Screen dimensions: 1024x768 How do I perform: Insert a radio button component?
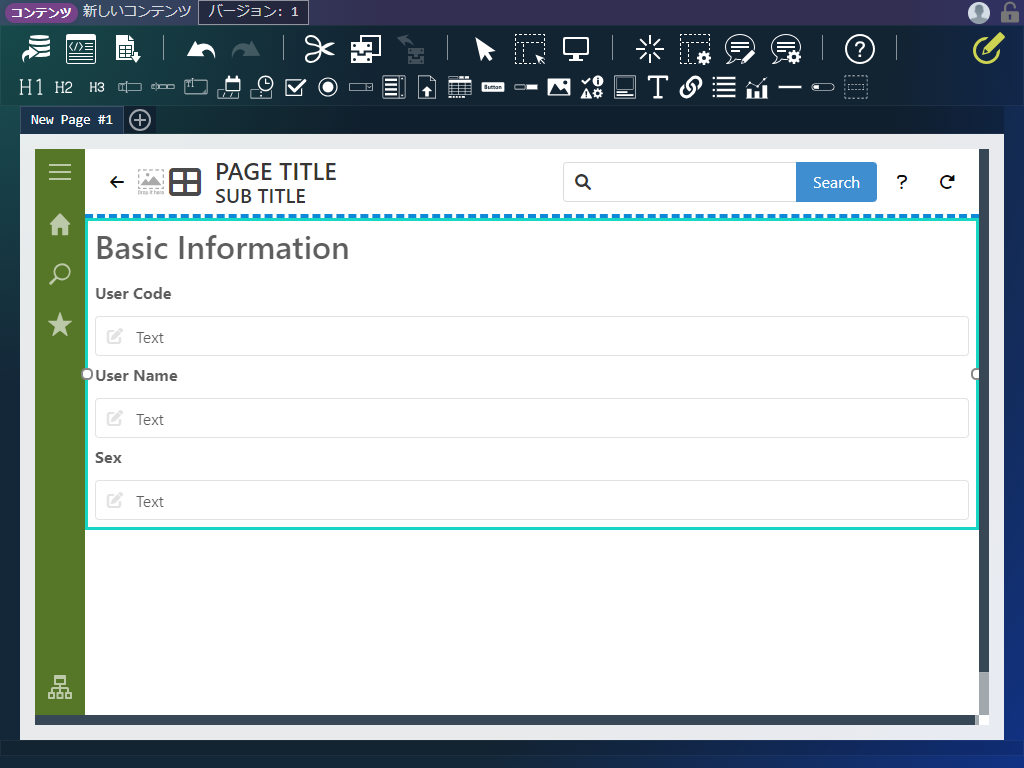pyautogui.click(x=328, y=87)
